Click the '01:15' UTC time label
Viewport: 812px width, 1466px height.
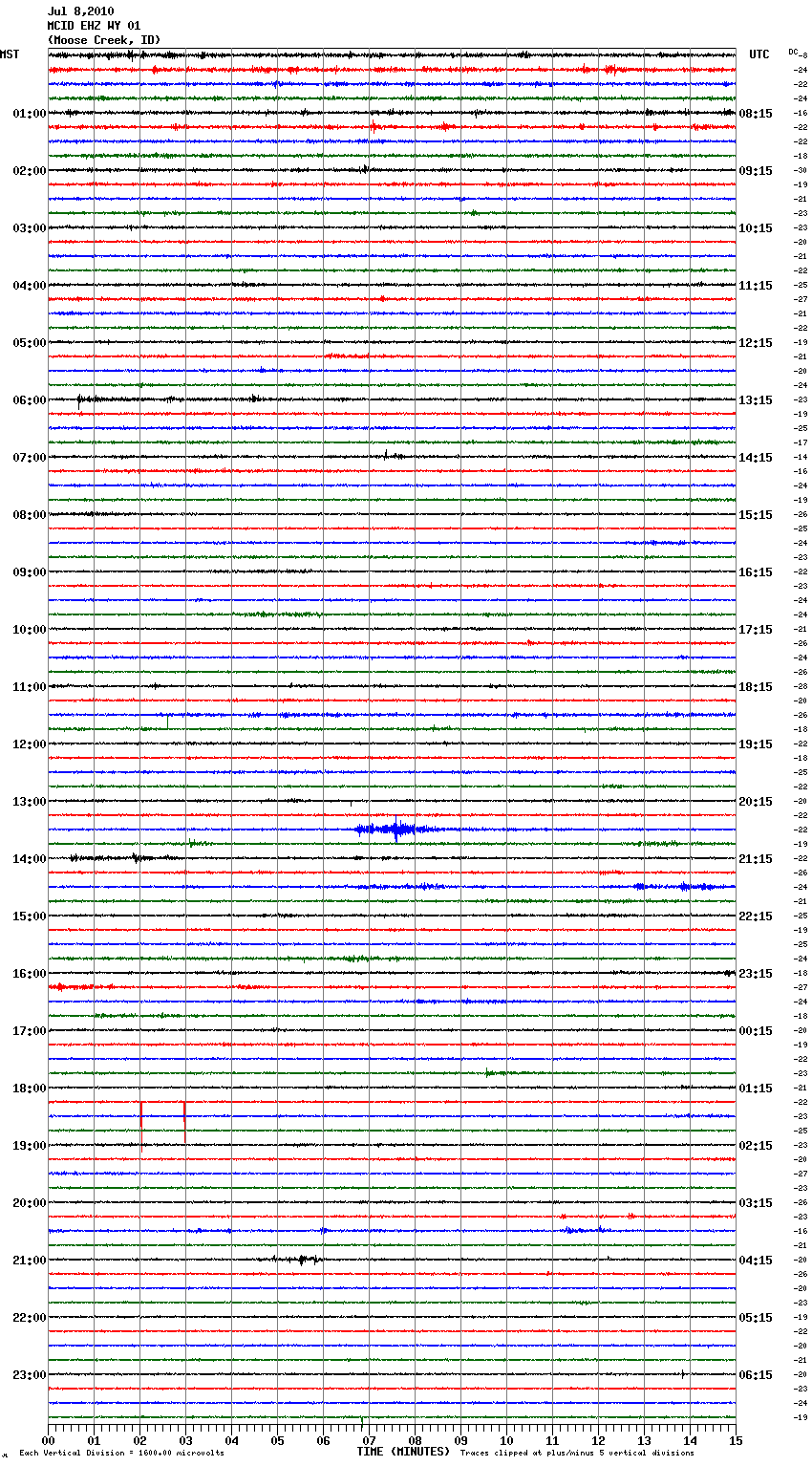click(756, 1089)
